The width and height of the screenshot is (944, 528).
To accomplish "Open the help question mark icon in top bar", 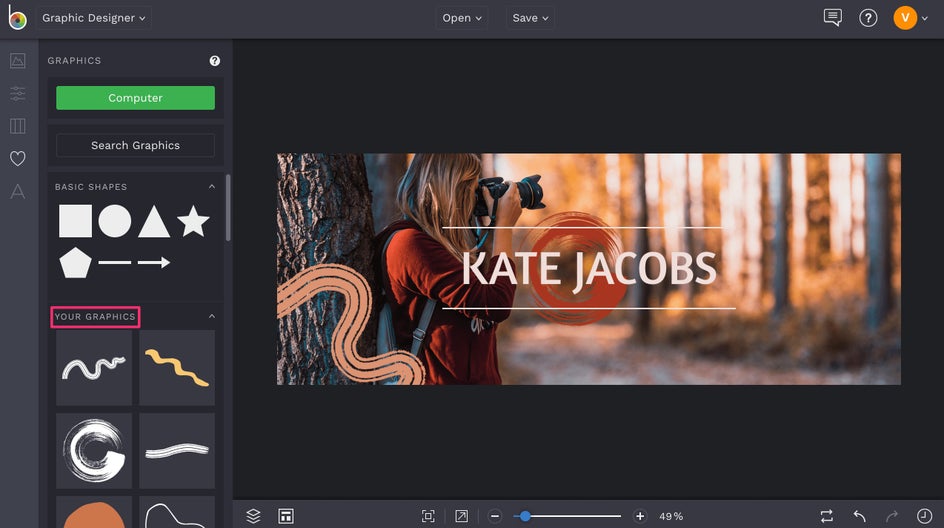I will click(868, 18).
